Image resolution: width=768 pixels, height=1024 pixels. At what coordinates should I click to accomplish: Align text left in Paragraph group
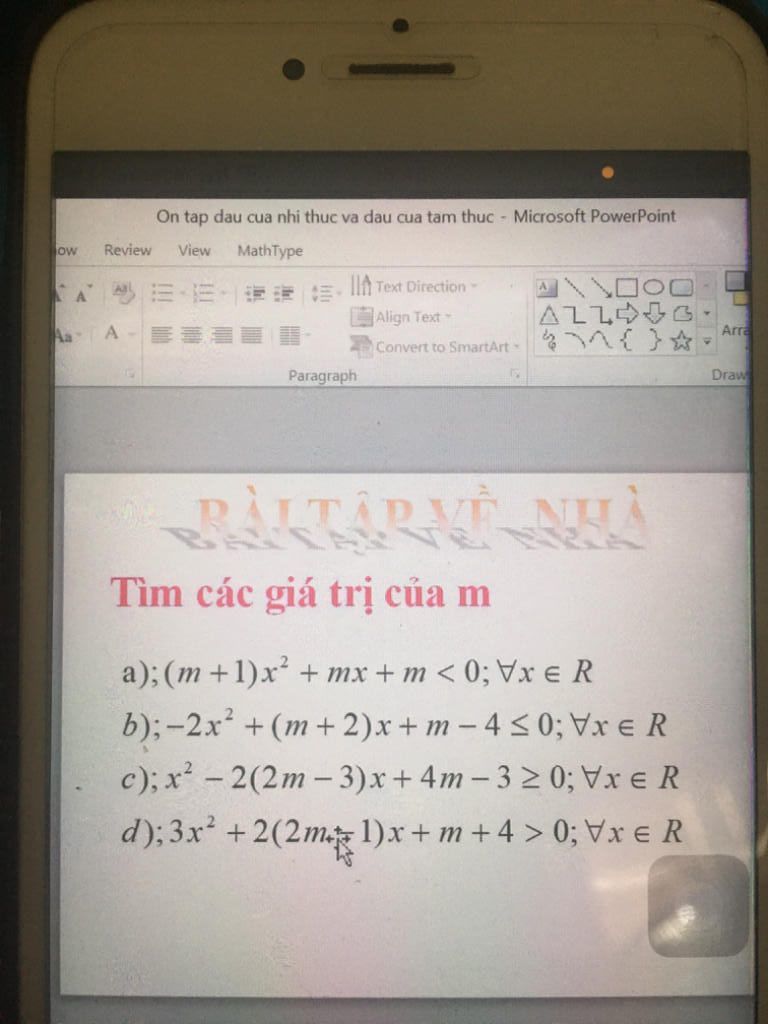pyautogui.click(x=161, y=335)
